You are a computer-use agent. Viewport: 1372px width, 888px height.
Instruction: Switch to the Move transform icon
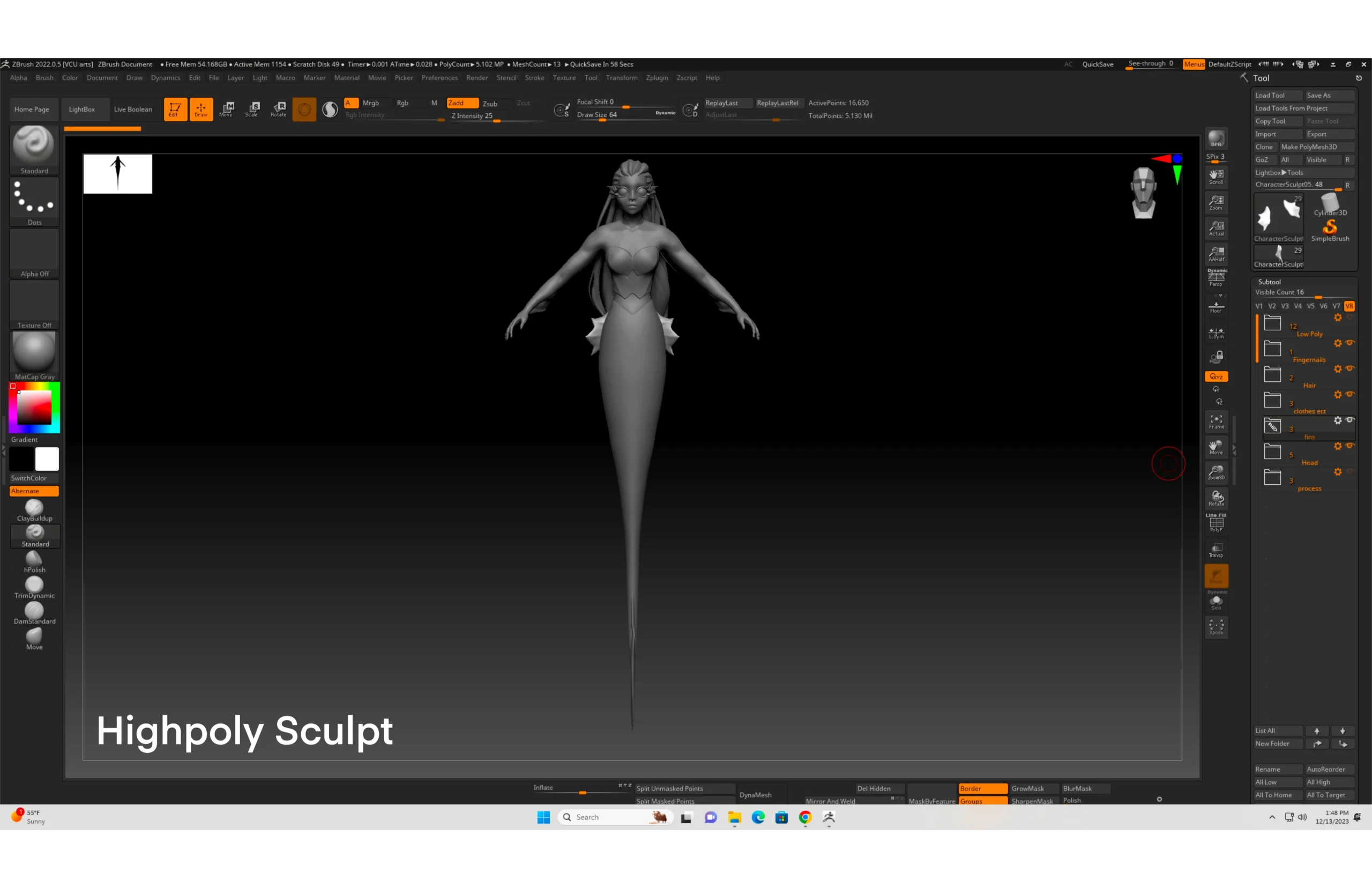click(227, 109)
